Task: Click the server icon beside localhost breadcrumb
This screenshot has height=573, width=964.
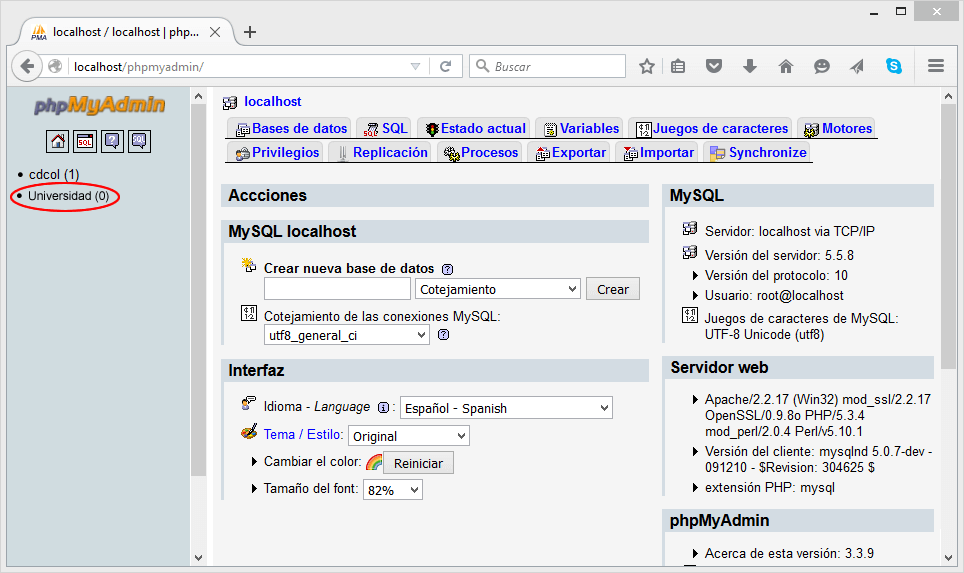Action: click(230, 103)
